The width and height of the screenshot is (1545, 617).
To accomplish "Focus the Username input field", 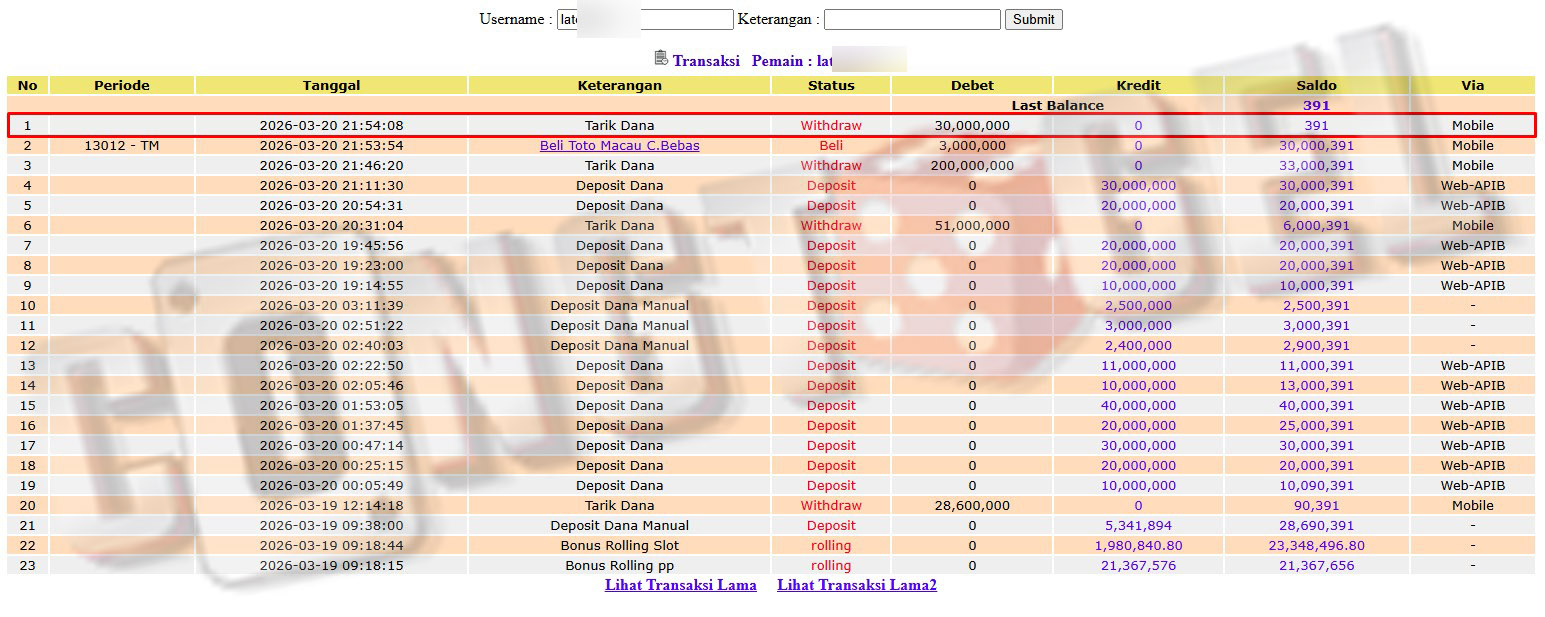I will tap(645, 19).
